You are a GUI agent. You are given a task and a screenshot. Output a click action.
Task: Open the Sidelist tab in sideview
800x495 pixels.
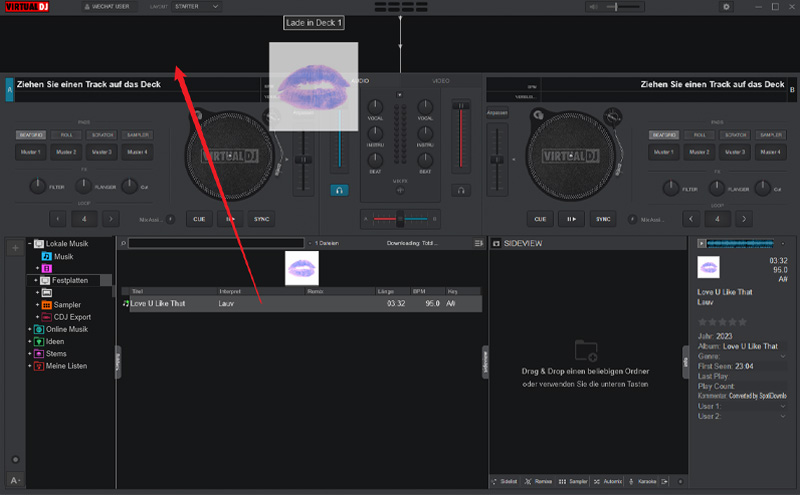(505, 481)
